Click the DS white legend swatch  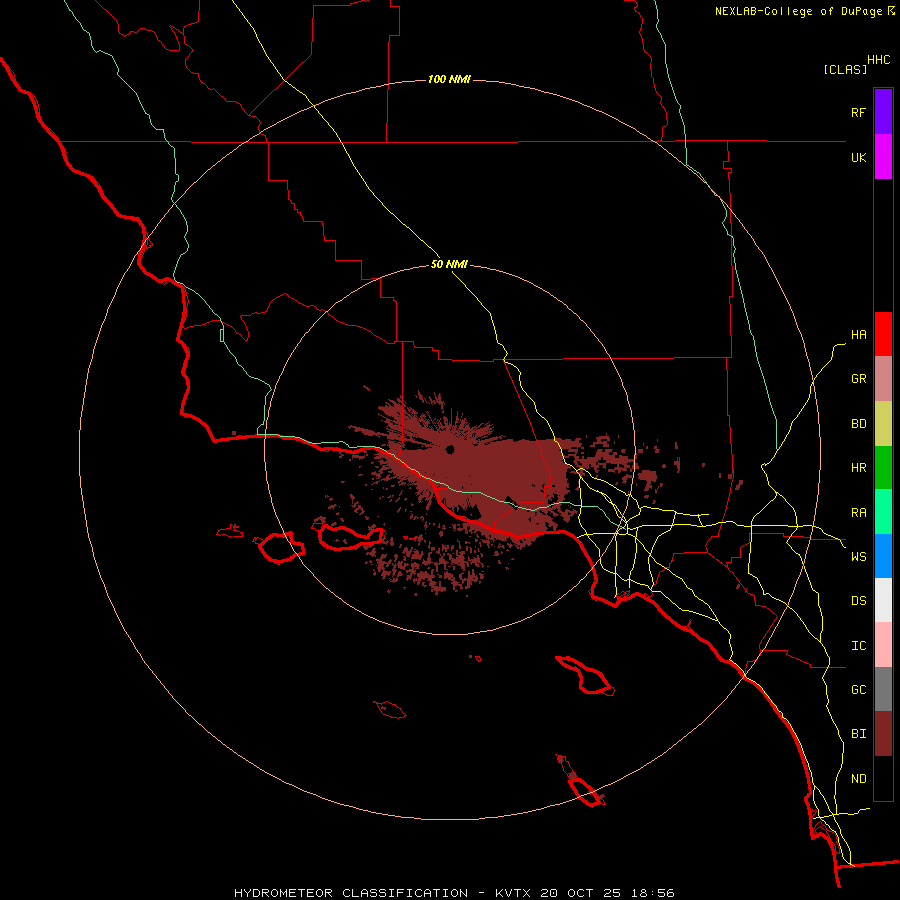tap(883, 600)
